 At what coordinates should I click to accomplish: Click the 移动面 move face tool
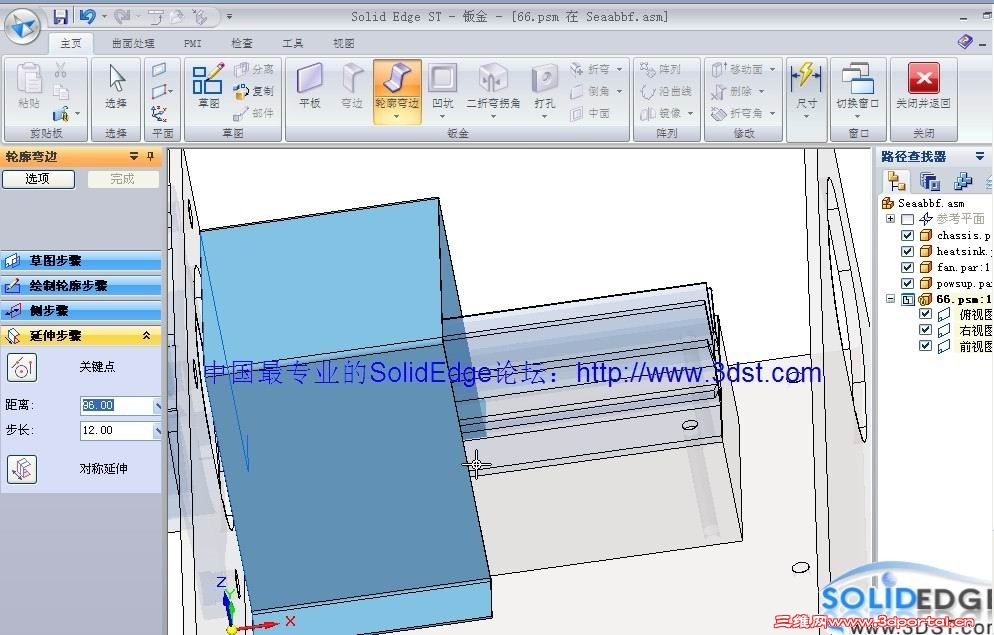tap(742, 69)
